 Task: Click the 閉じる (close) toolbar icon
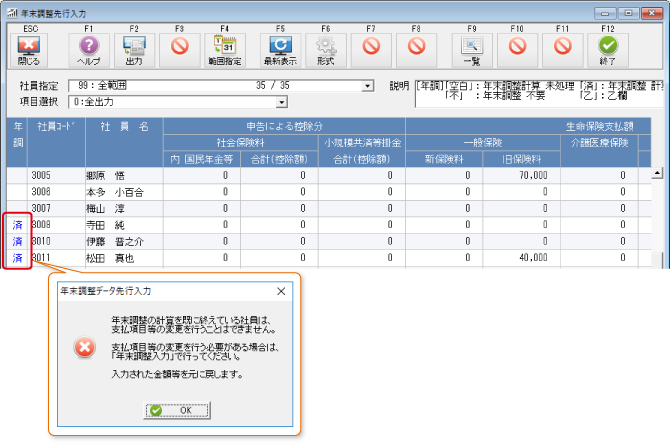coord(30,44)
